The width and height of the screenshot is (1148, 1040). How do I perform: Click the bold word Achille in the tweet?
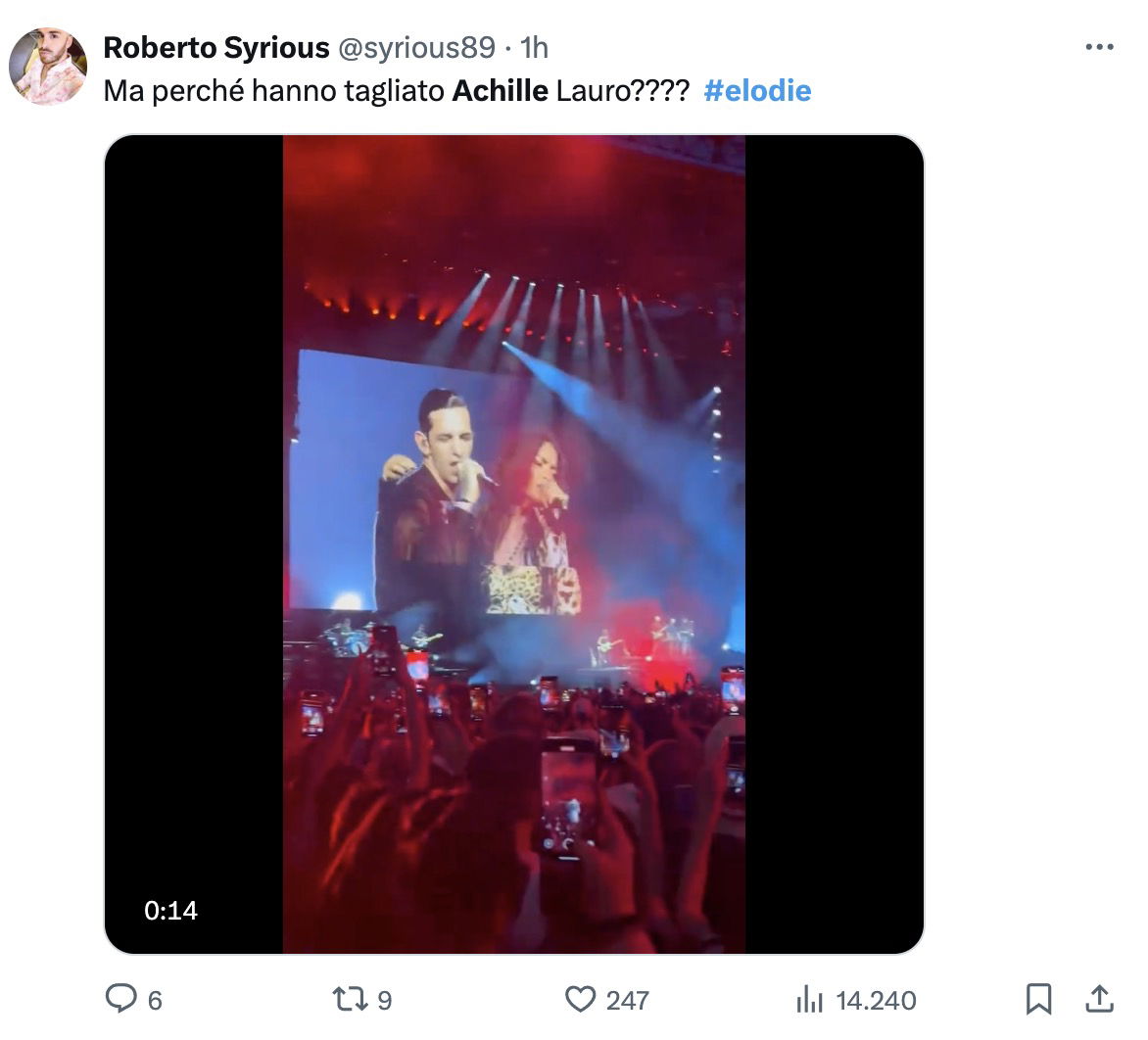501,91
